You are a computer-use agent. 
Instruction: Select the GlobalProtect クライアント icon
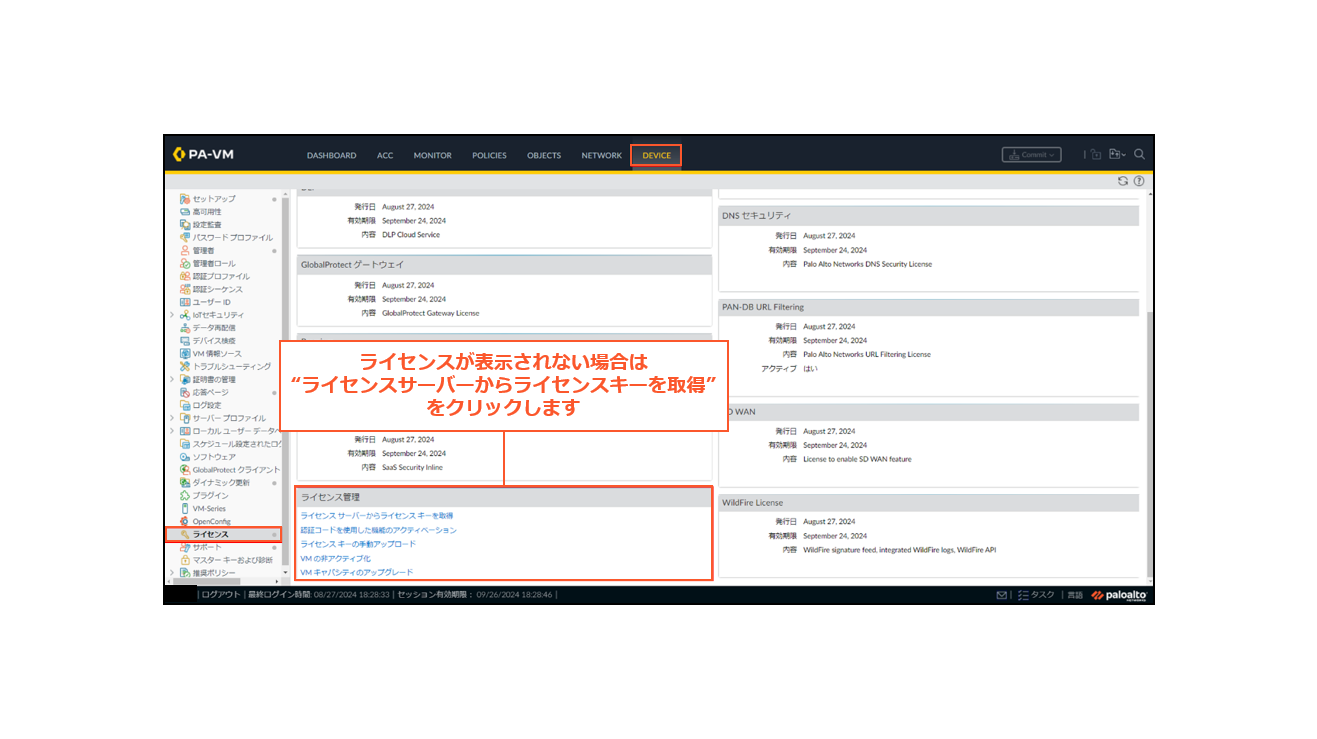click(185, 470)
